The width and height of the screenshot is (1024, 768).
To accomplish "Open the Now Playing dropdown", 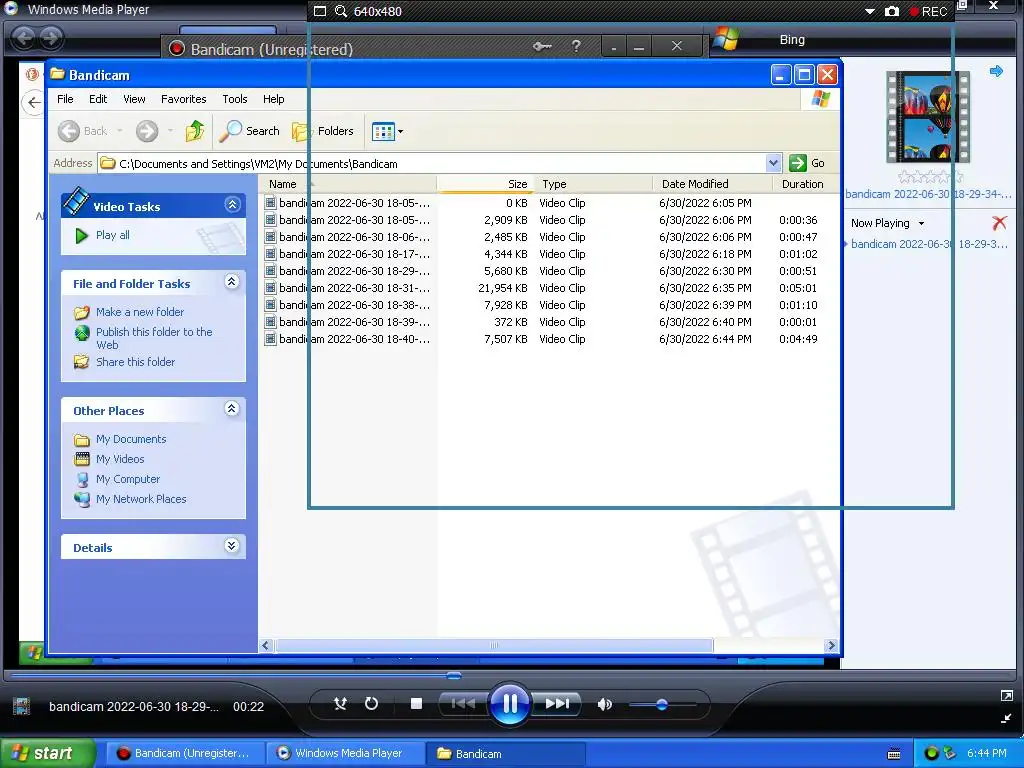I will (888, 223).
